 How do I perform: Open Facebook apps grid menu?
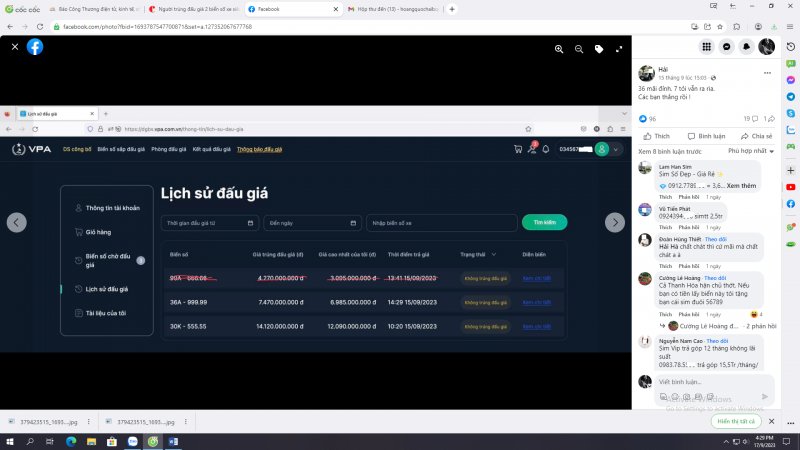pos(706,46)
